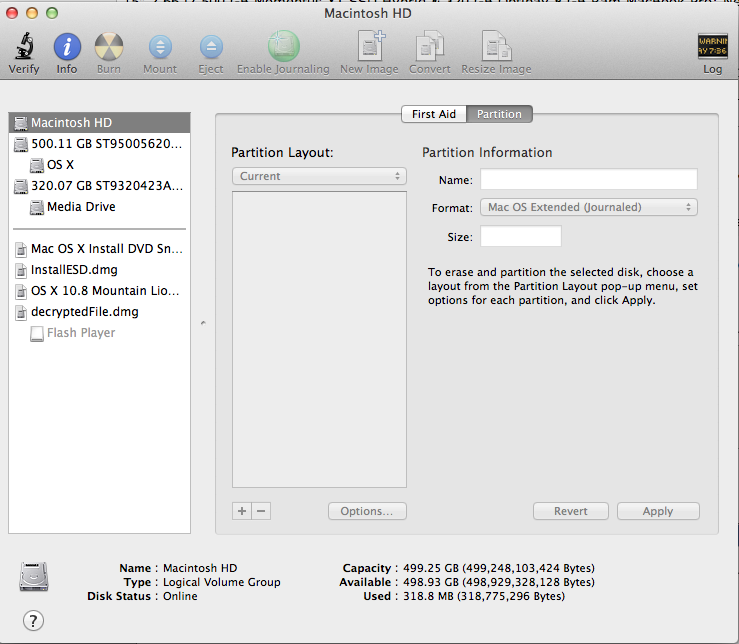
Task: Open the Format dropdown Mac OS Extended
Action: coord(589,207)
